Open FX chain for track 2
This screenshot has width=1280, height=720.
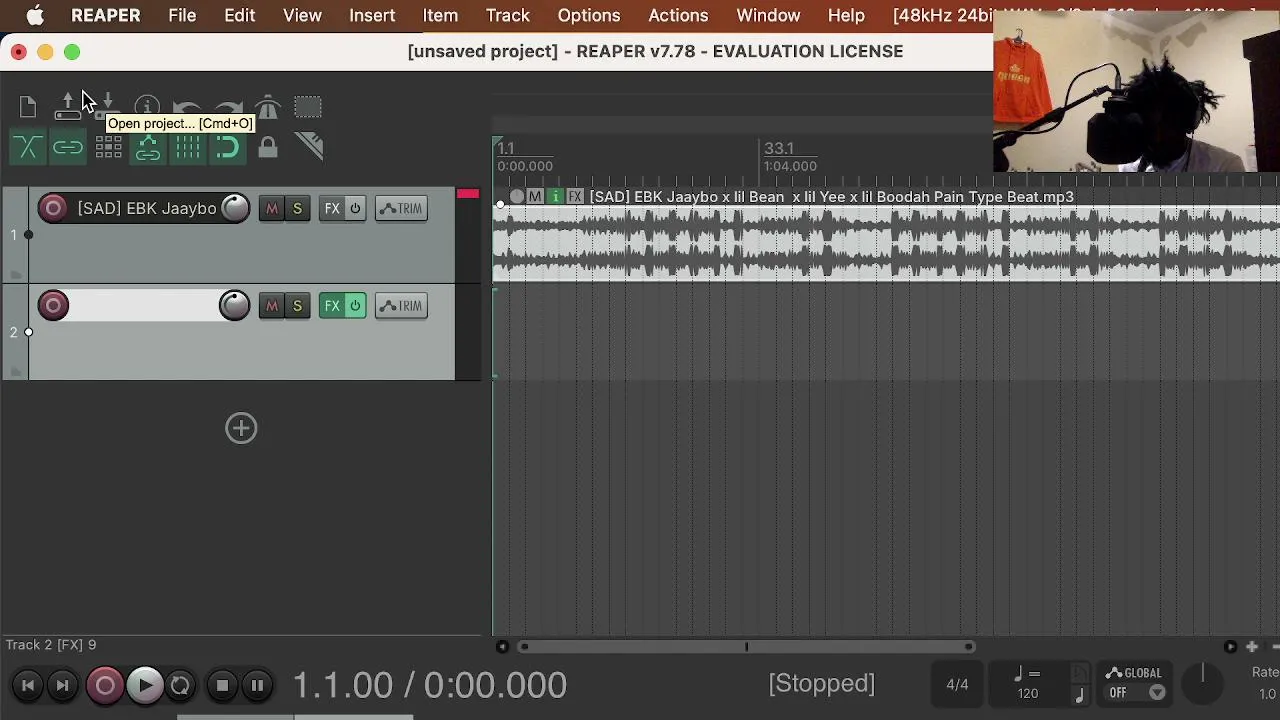(x=332, y=305)
